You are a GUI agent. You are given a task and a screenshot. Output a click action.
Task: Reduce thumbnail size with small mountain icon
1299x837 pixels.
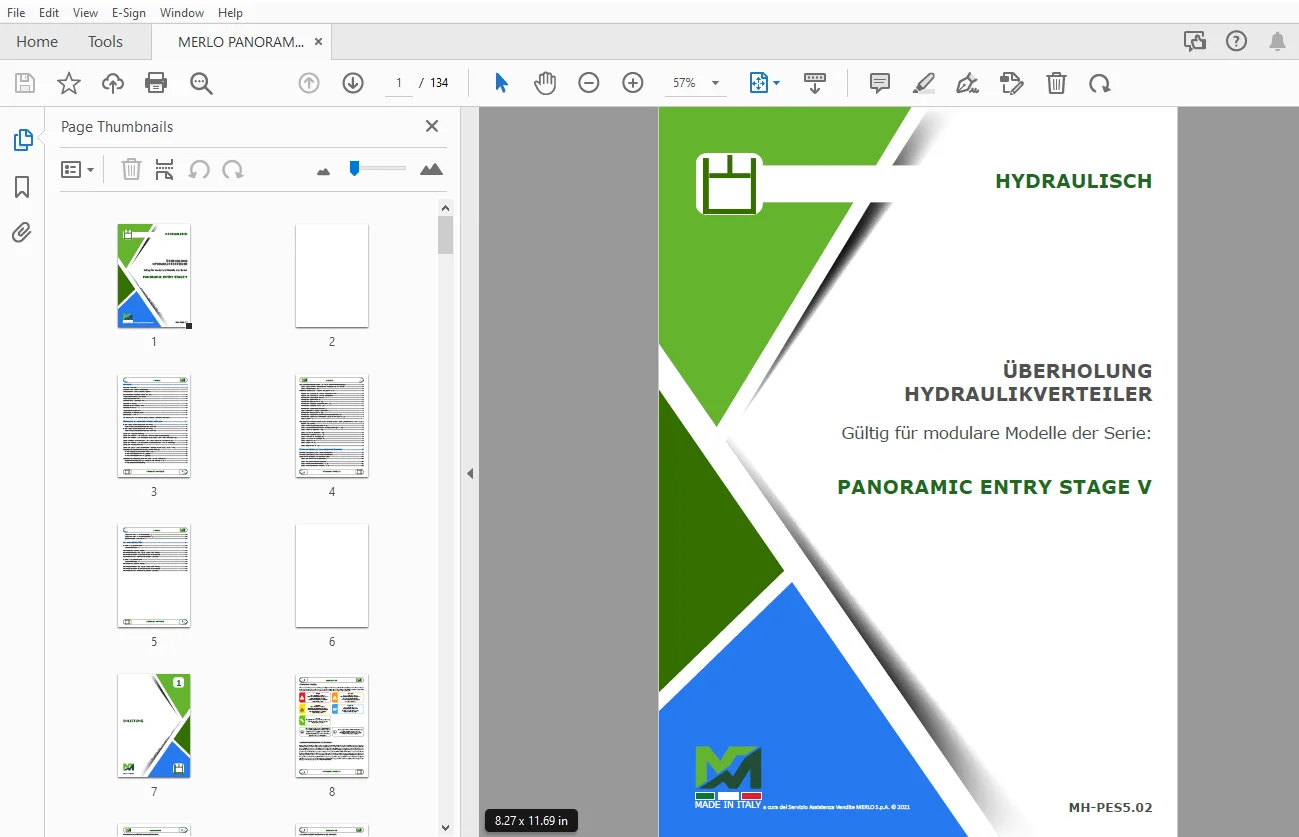(323, 171)
